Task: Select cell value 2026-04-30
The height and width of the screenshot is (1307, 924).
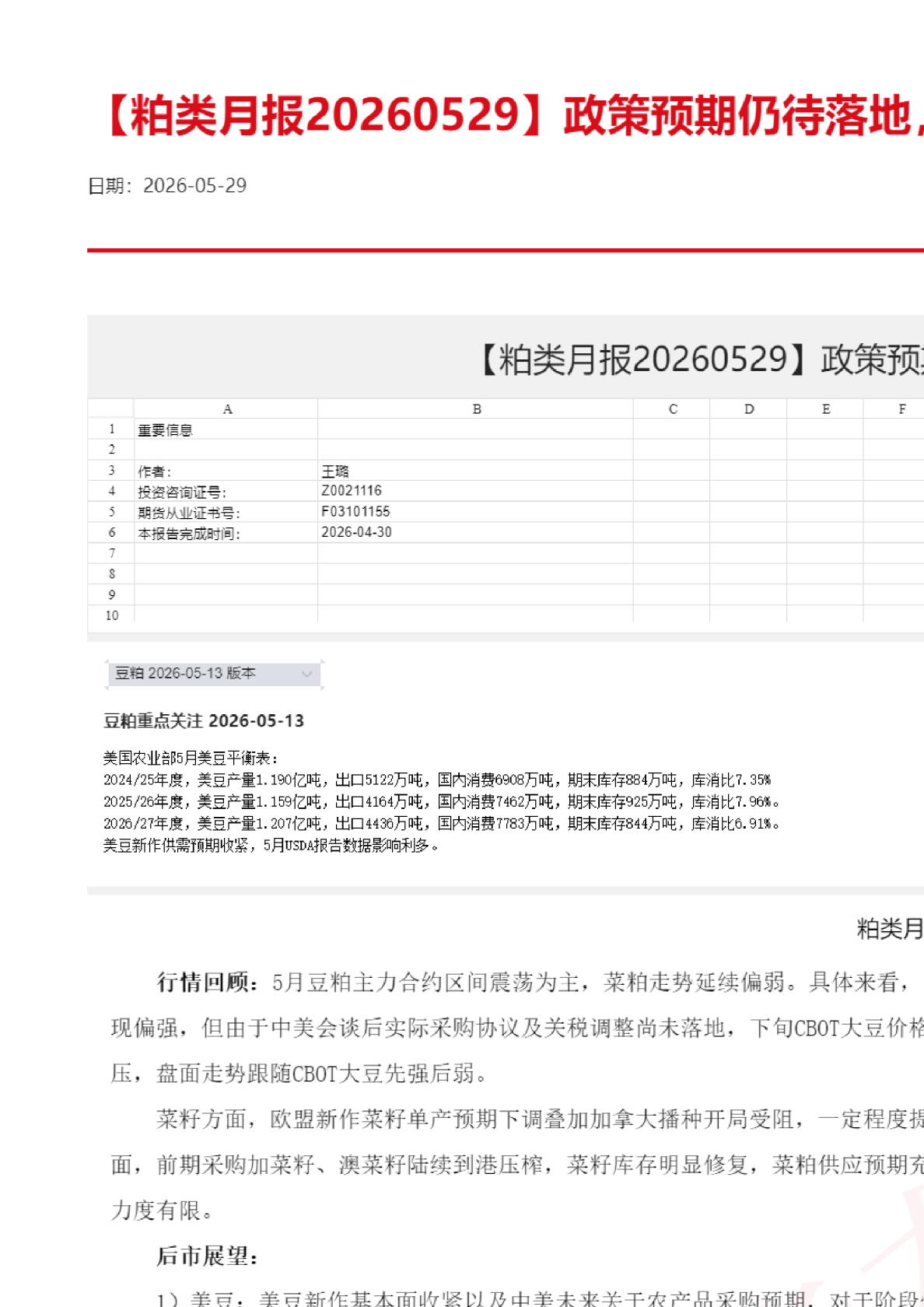Action: tap(475, 533)
